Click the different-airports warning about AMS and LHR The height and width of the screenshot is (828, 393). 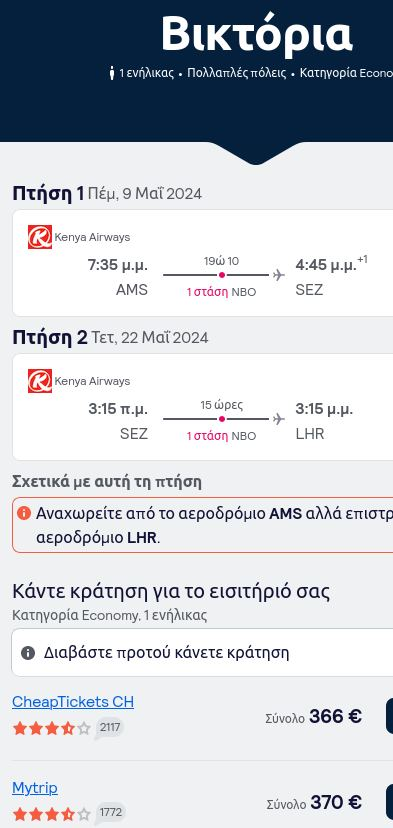pyautogui.click(x=202, y=525)
